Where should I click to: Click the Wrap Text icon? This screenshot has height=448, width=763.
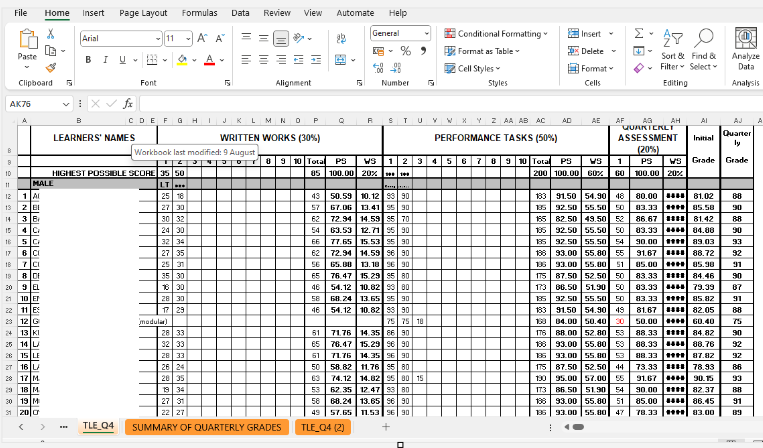pos(341,38)
